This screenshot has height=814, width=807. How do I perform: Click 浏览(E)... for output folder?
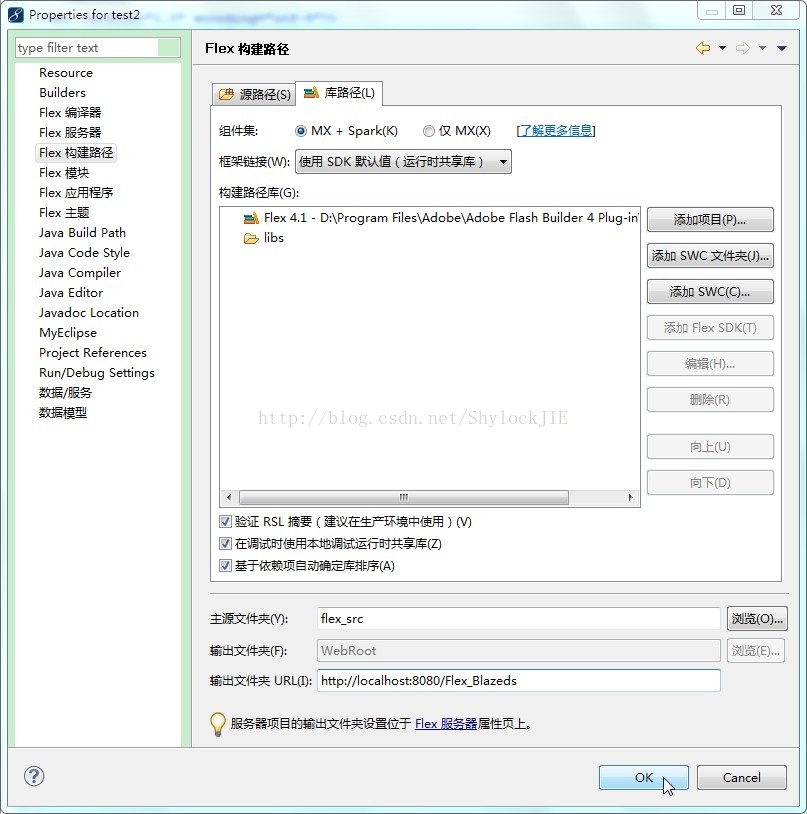point(756,650)
